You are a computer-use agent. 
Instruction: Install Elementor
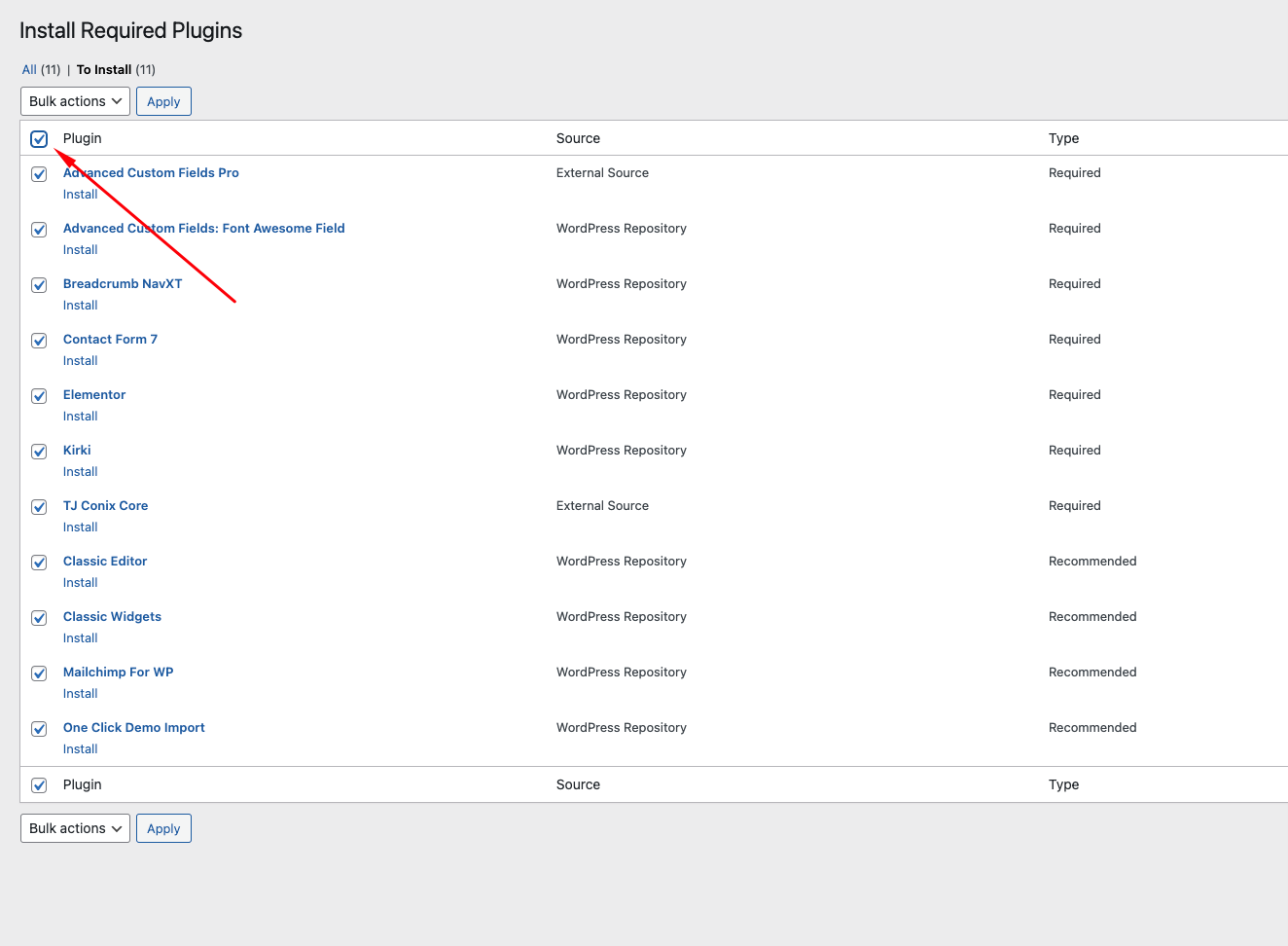[81, 416]
